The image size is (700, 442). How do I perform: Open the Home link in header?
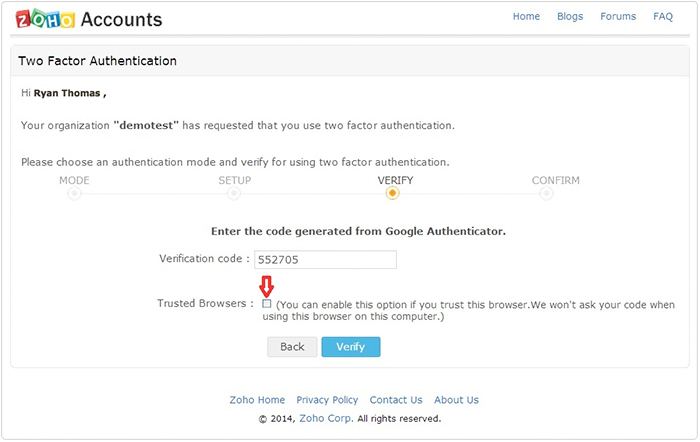coord(526,17)
